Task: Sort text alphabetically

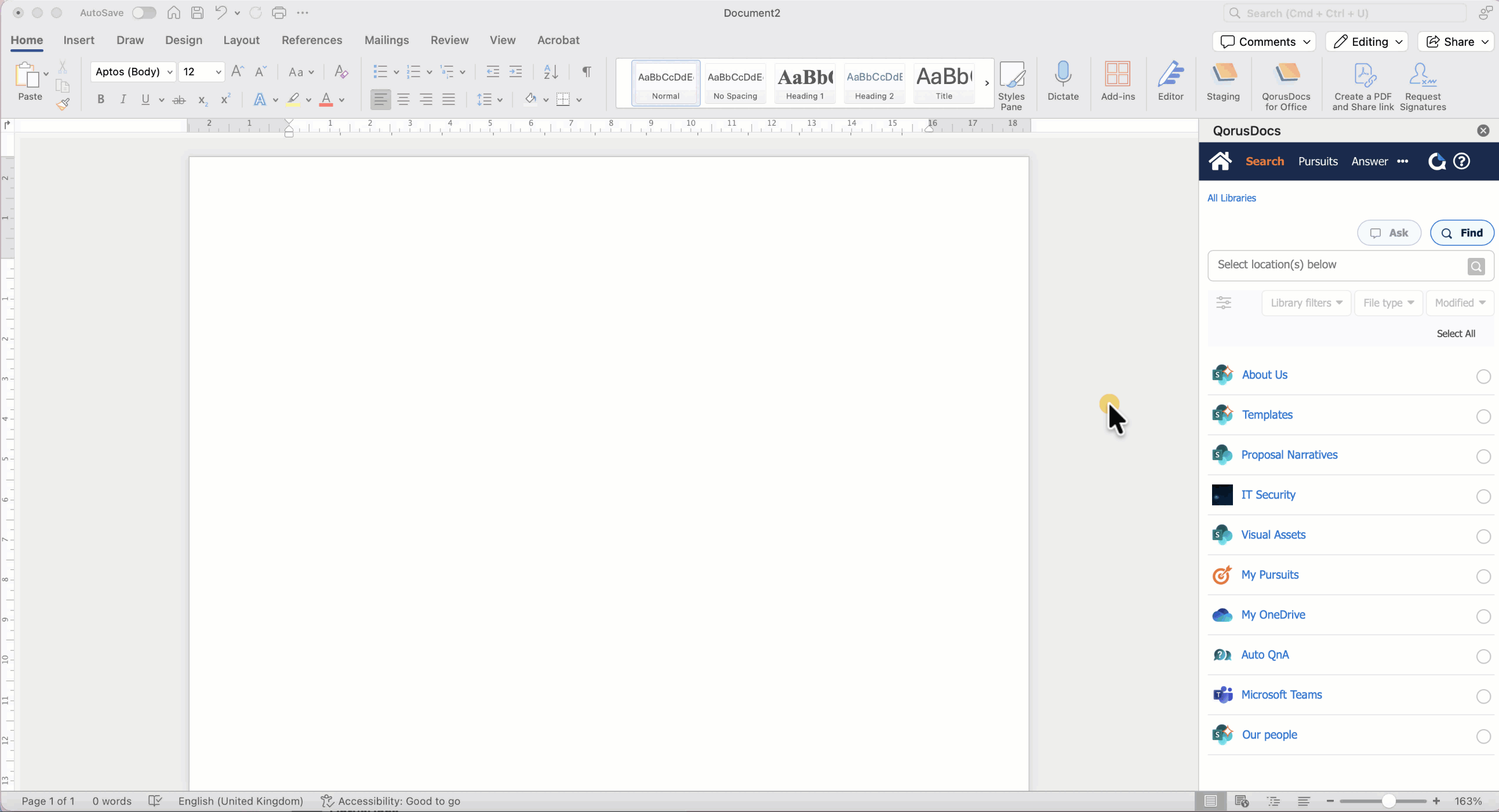Action: click(x=551, y=71)
